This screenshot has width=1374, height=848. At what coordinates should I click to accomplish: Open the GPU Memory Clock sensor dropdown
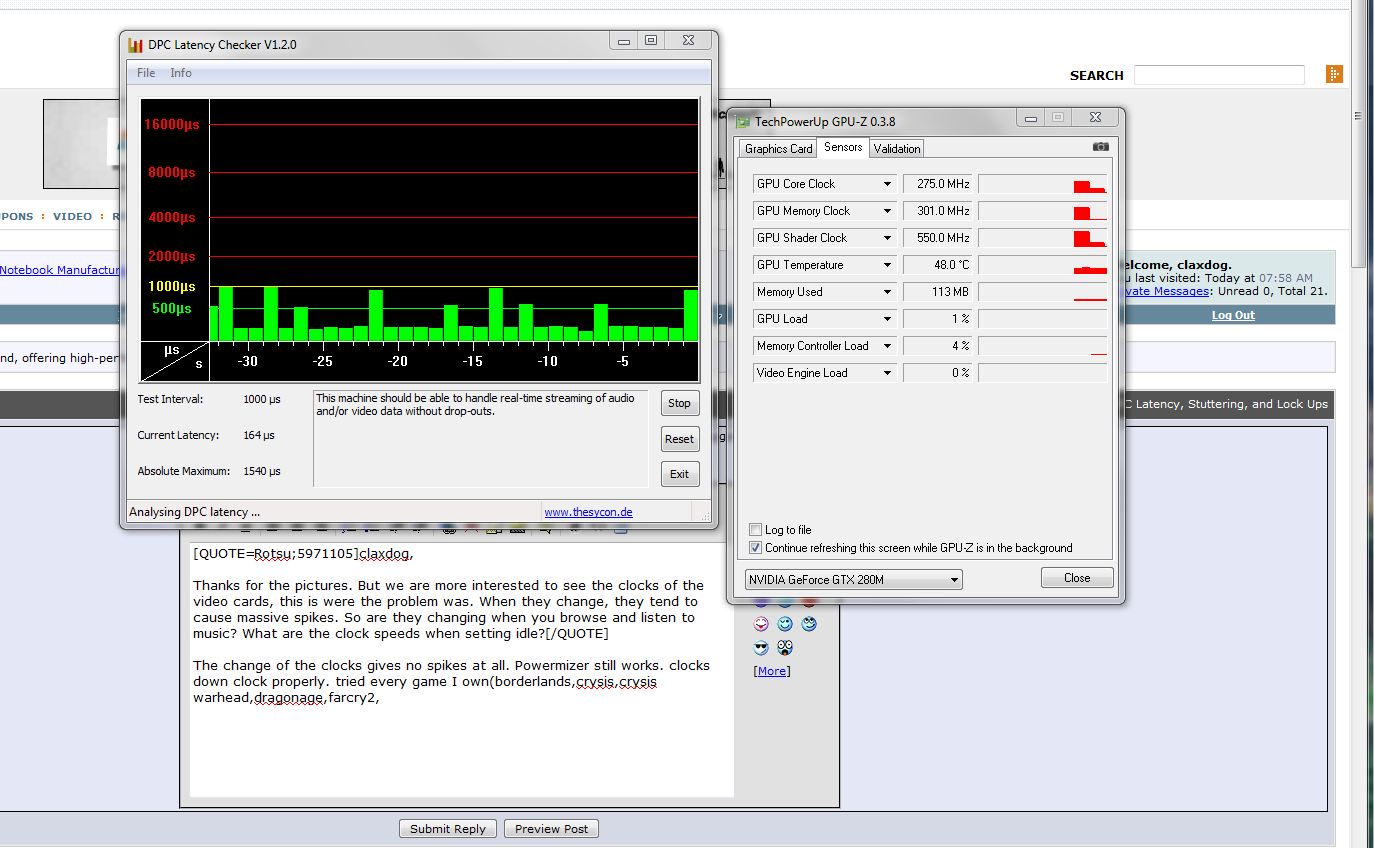pos(887,211)
